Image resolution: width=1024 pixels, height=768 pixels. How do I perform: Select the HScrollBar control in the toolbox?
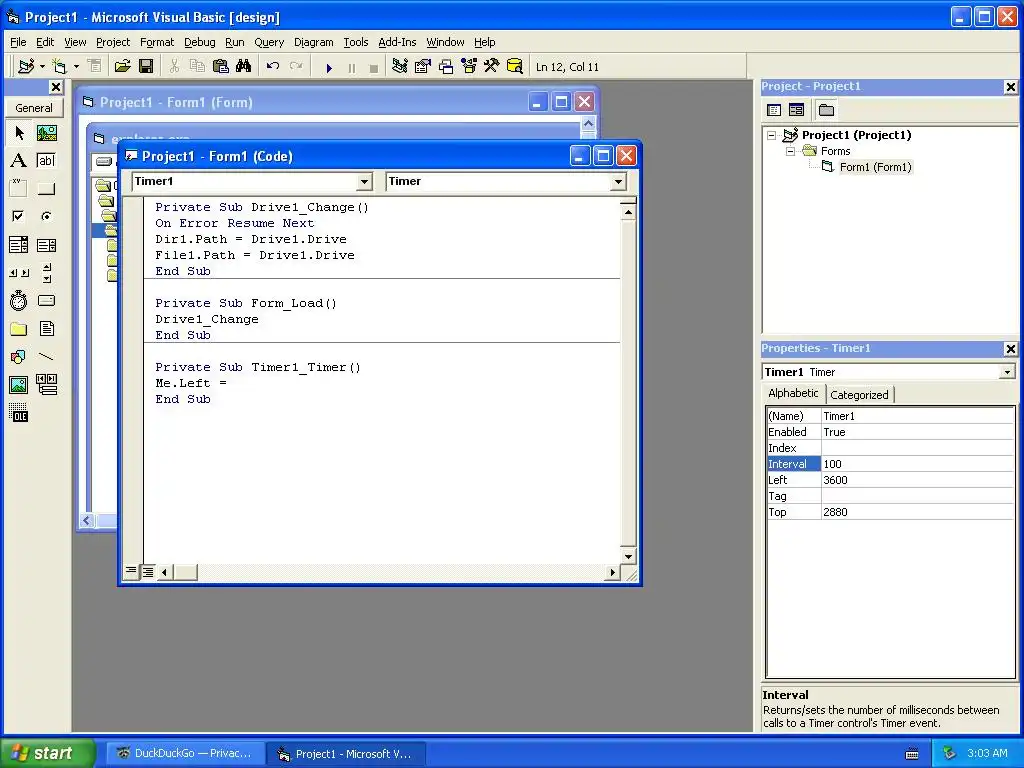[x=19, y=273]
